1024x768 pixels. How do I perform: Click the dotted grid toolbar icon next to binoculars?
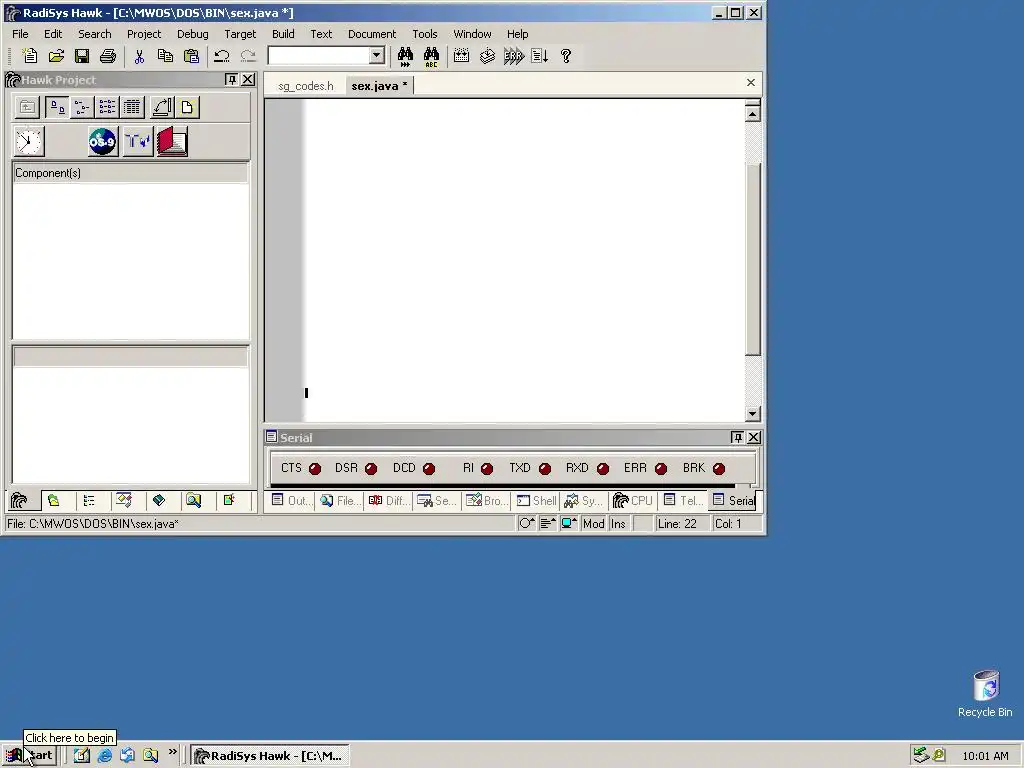(462, 56)
